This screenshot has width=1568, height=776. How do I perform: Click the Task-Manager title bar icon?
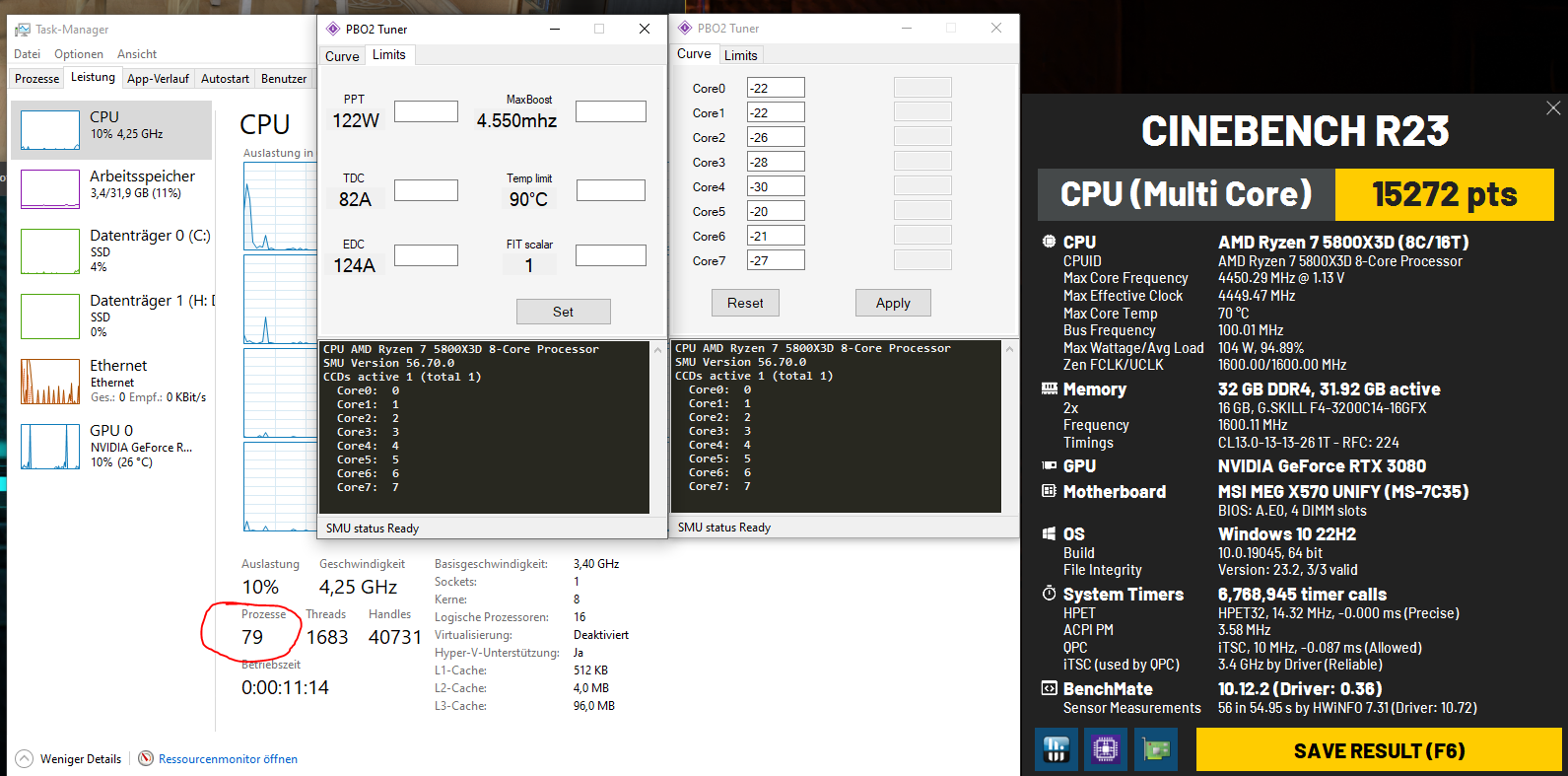click(23, 30)
